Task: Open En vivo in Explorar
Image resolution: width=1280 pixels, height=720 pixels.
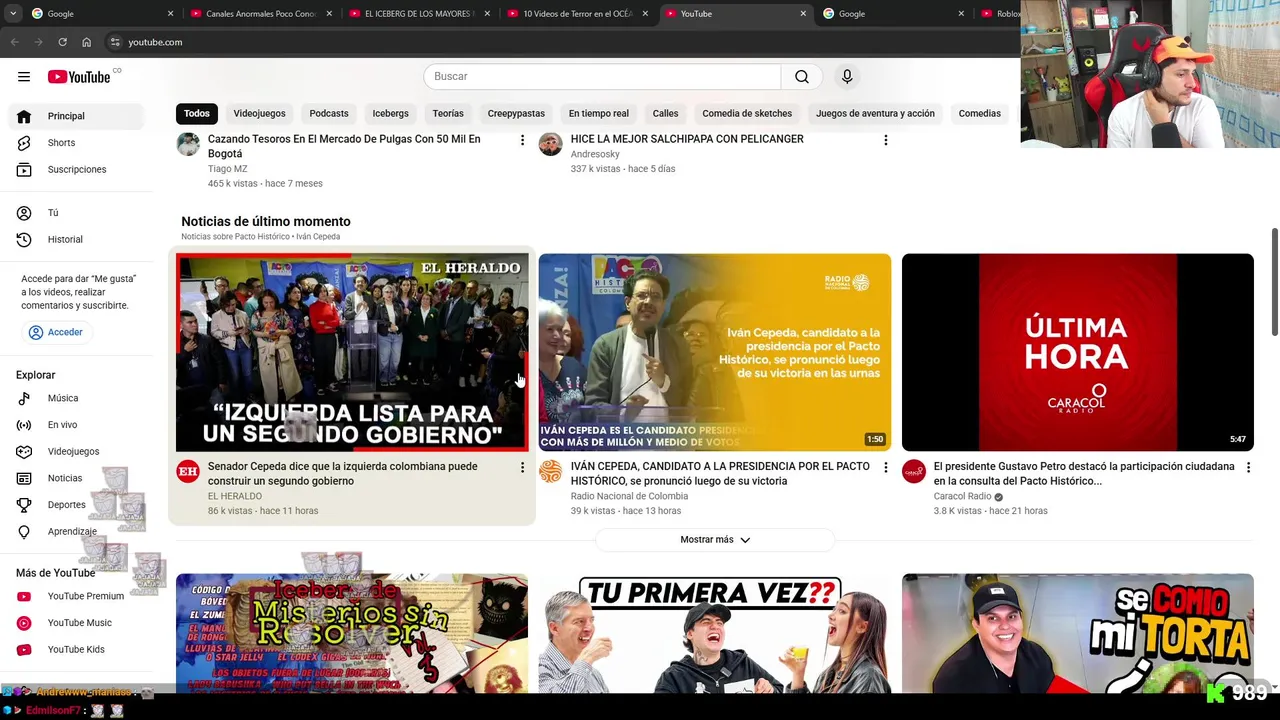Action: 78,425
